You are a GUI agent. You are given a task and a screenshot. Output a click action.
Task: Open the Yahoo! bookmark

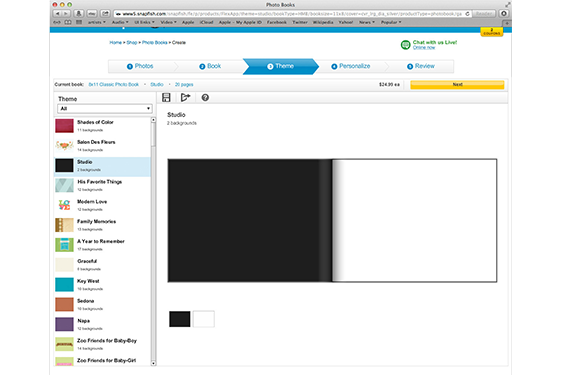click(346, 22)
